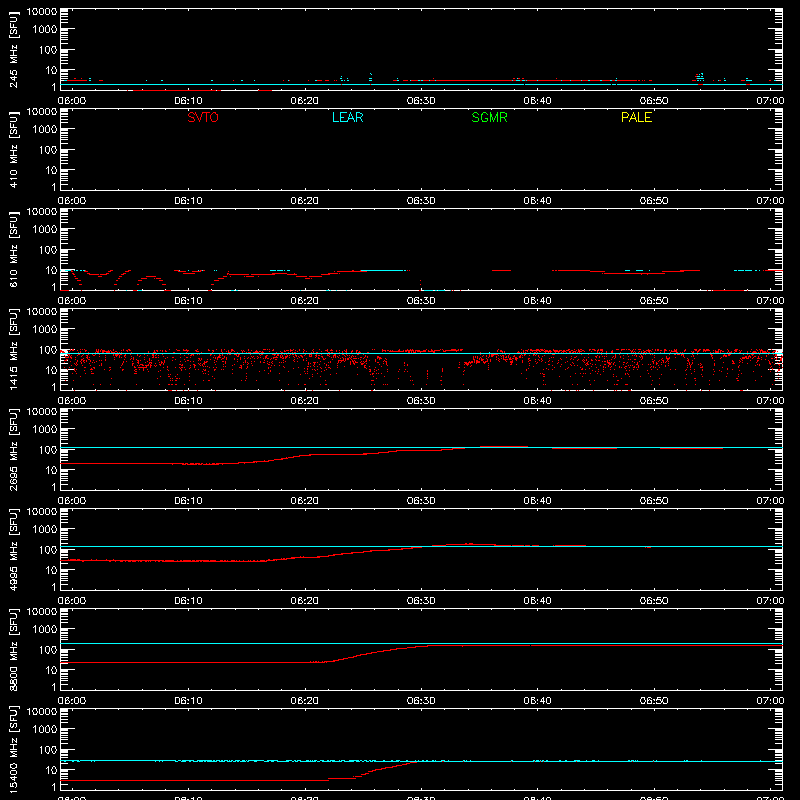Image resolution: width=800 pixels, height=800 pixels.
Task: Click the 100 tick label of 610 MHz panel
Action: click(x=48, y=250)
